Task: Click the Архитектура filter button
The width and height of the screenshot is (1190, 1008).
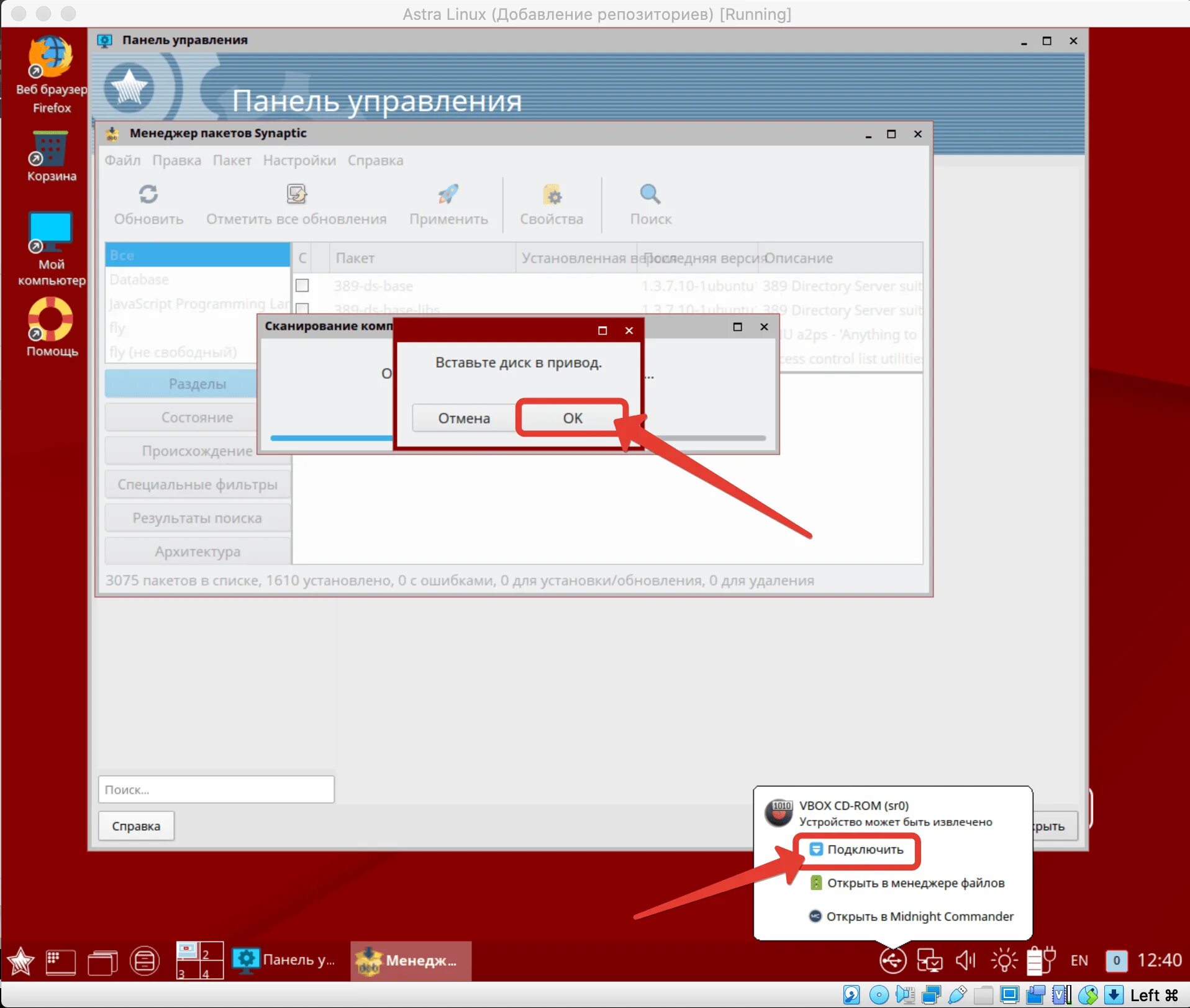Action: pos(198,552)
